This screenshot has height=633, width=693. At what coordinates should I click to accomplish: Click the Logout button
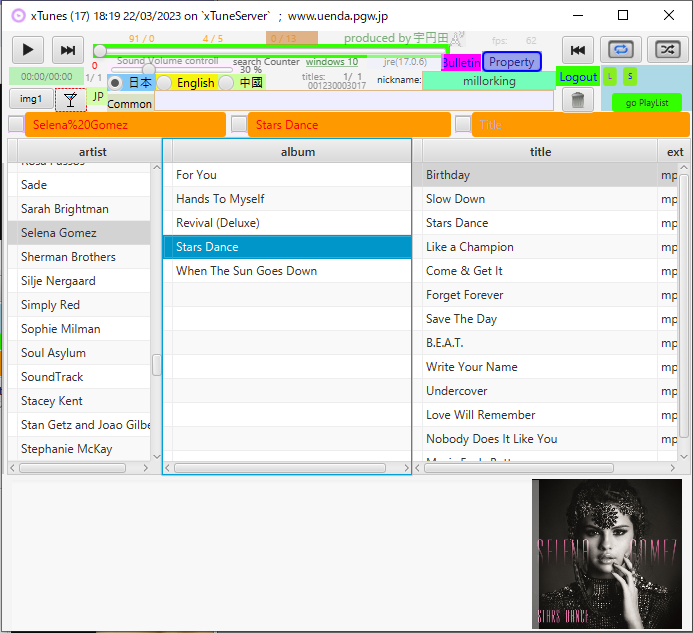[x=578, y=77]
